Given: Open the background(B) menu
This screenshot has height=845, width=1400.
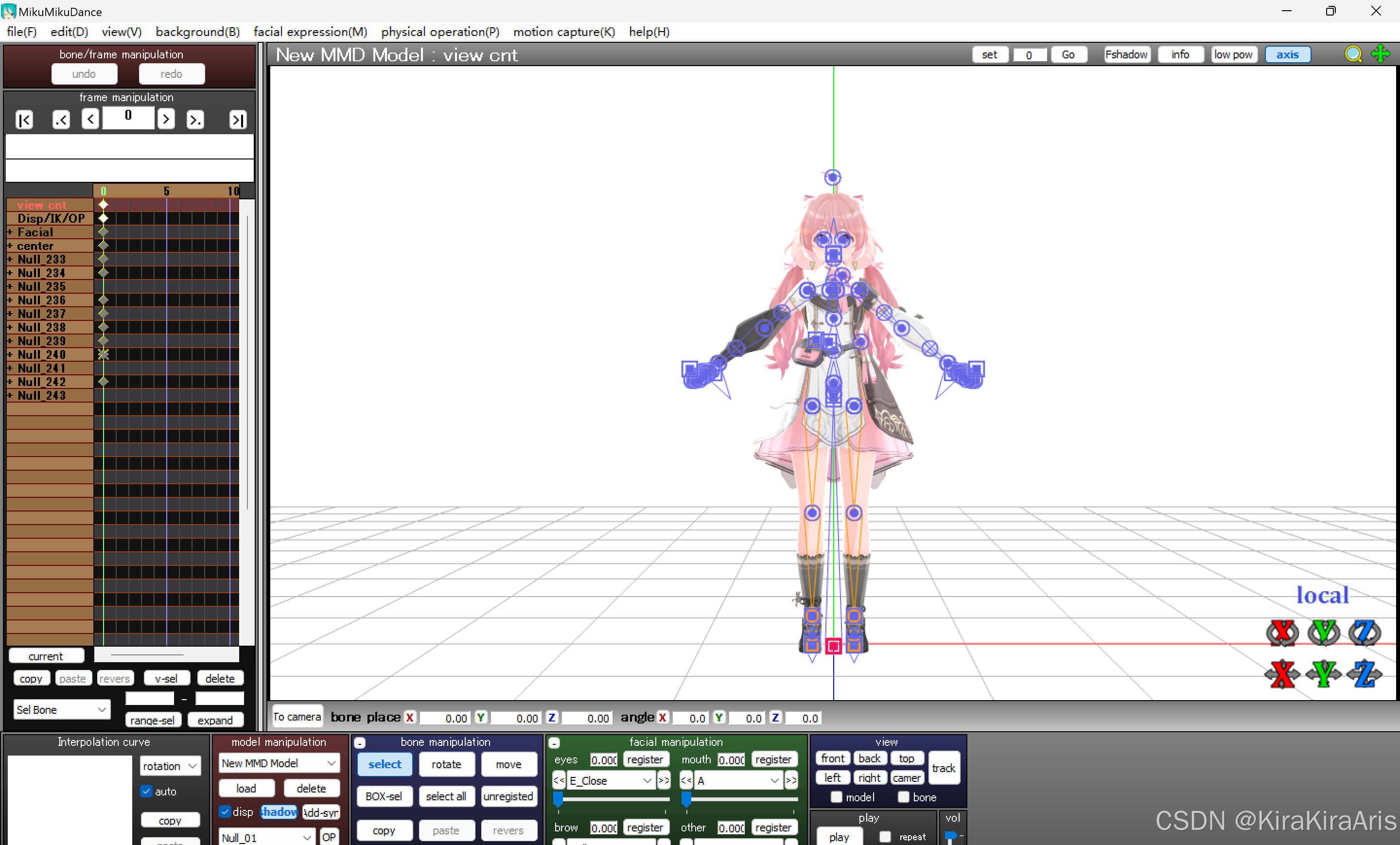Looking at the screenshot, I should pos(197,32).
